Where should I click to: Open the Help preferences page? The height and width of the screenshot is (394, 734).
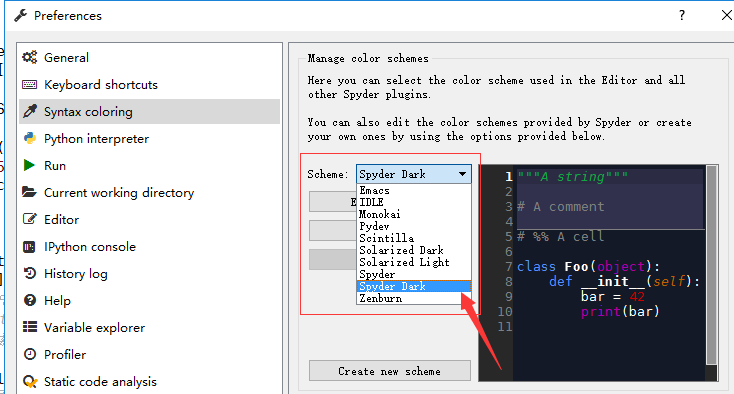[x=149, y=300]
